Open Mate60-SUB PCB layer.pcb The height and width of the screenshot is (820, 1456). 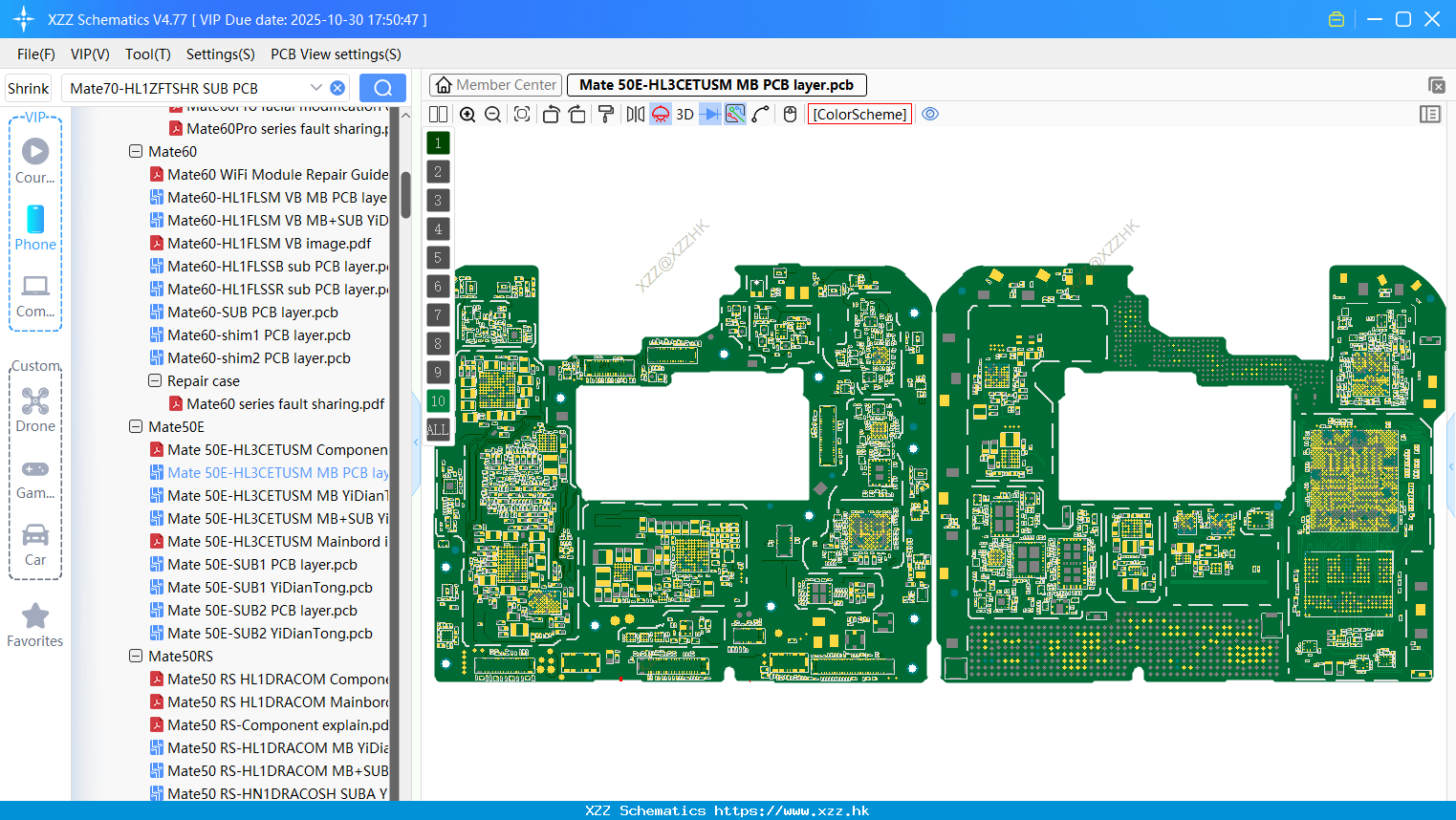pyautogui.click(x=245, y=312)
